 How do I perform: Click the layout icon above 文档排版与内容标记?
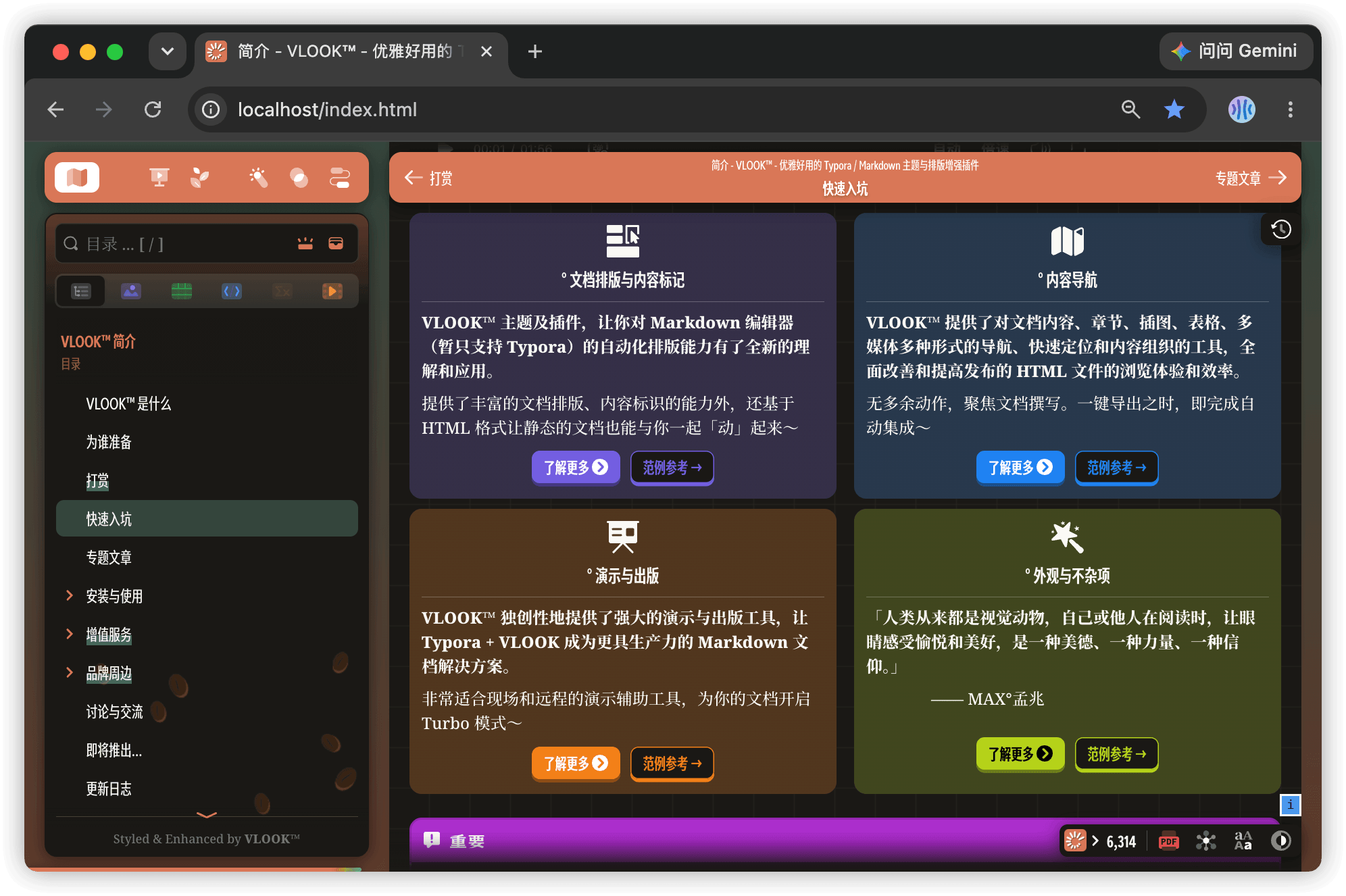click(x=623, y=241)
